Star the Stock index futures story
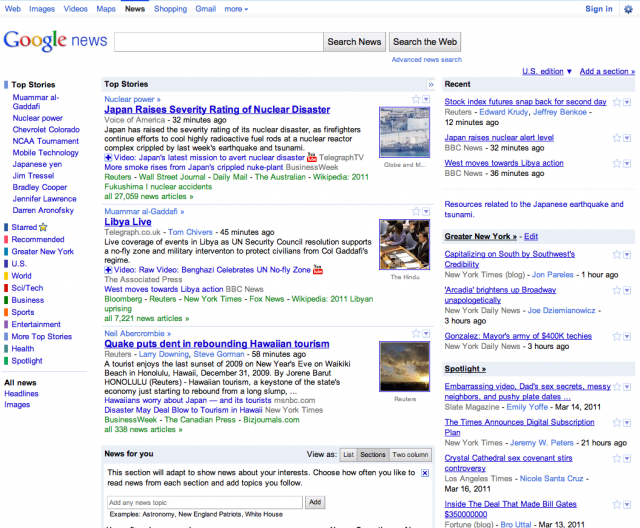 tap(617, 102)
